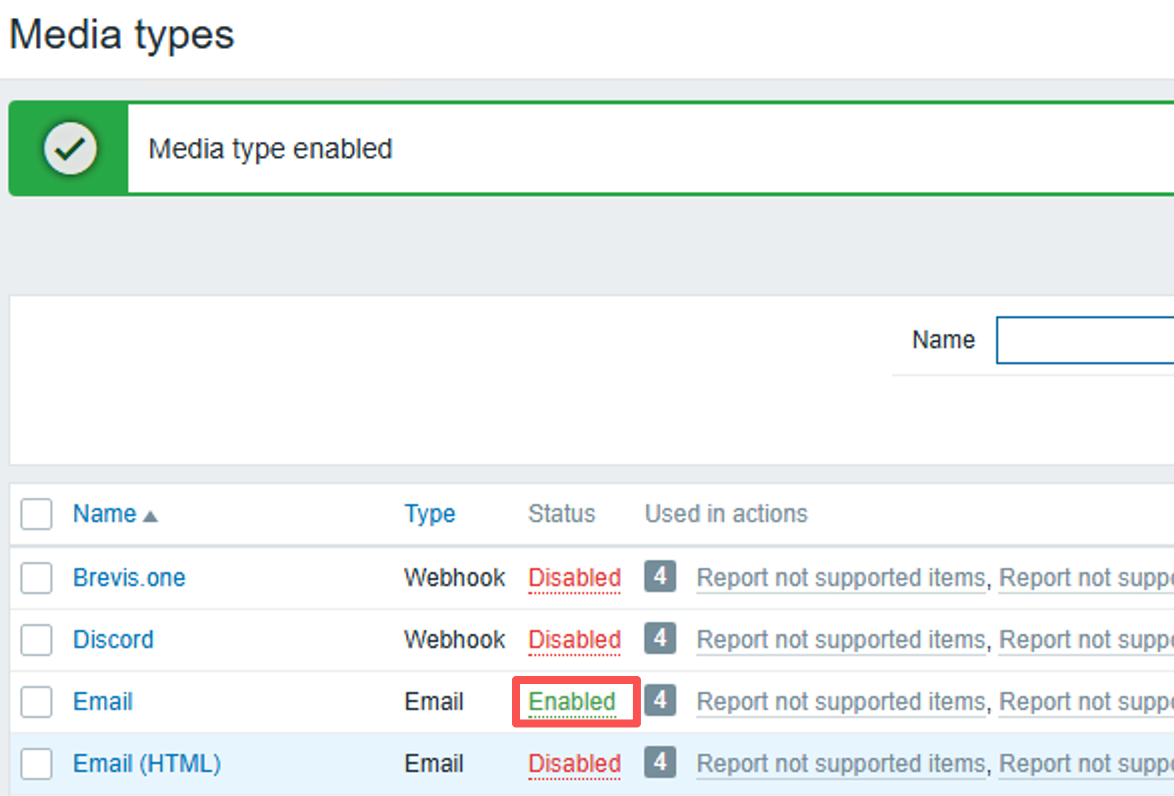Click actions count badge in Email (HTML) row

660,762
